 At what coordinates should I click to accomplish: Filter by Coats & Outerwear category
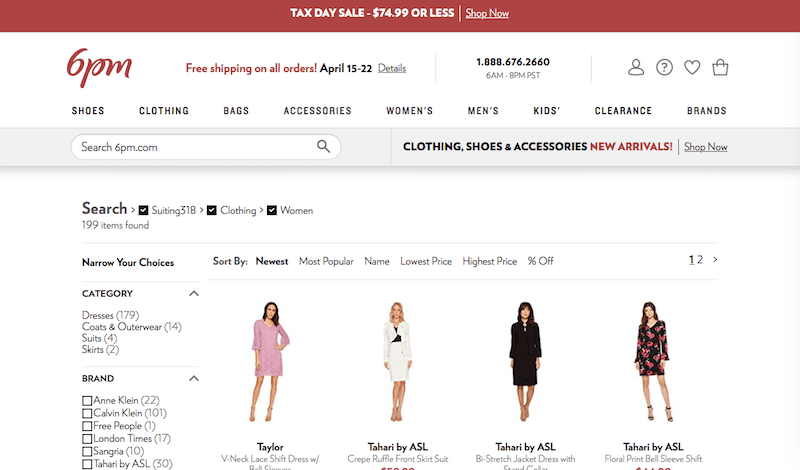(x=132, y=327)
